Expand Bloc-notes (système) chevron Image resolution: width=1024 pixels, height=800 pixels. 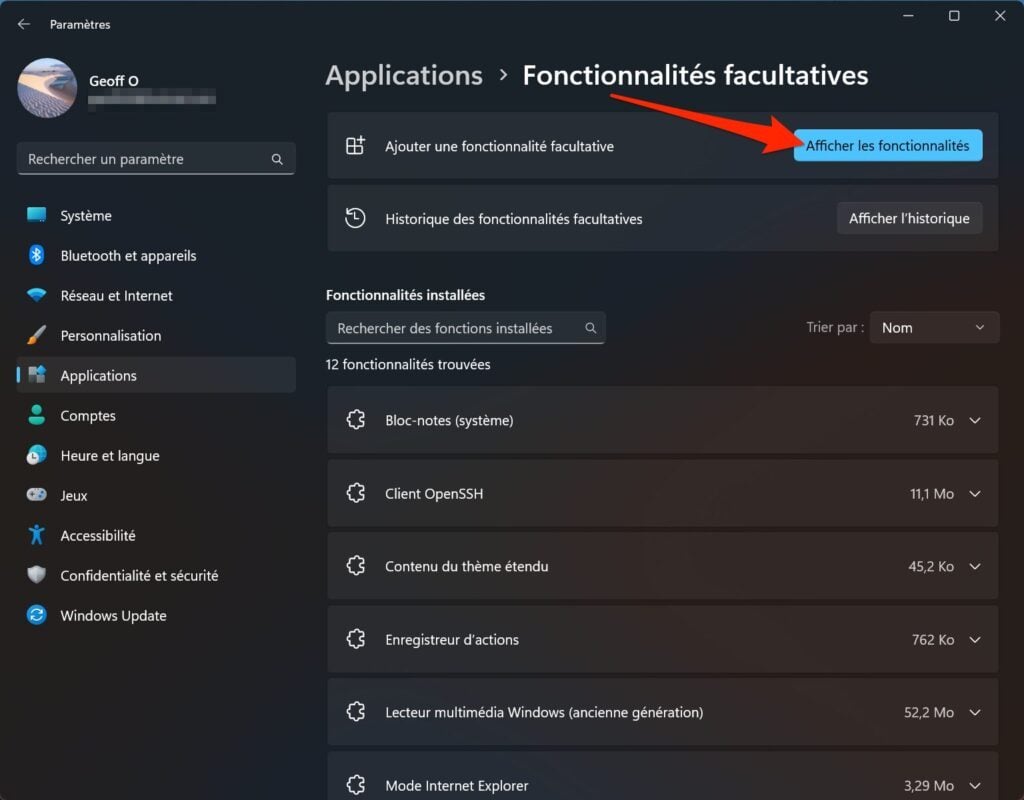[x=975, y=421]
